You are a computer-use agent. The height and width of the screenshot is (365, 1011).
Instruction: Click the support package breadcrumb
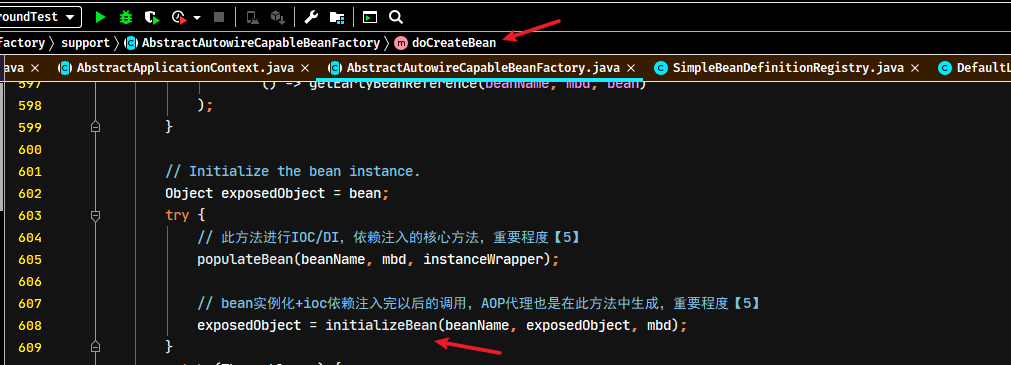pos(85,43)
